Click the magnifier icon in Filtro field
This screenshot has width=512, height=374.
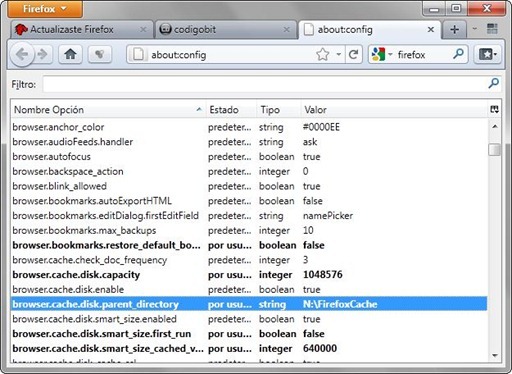click(x=493, y=83)
